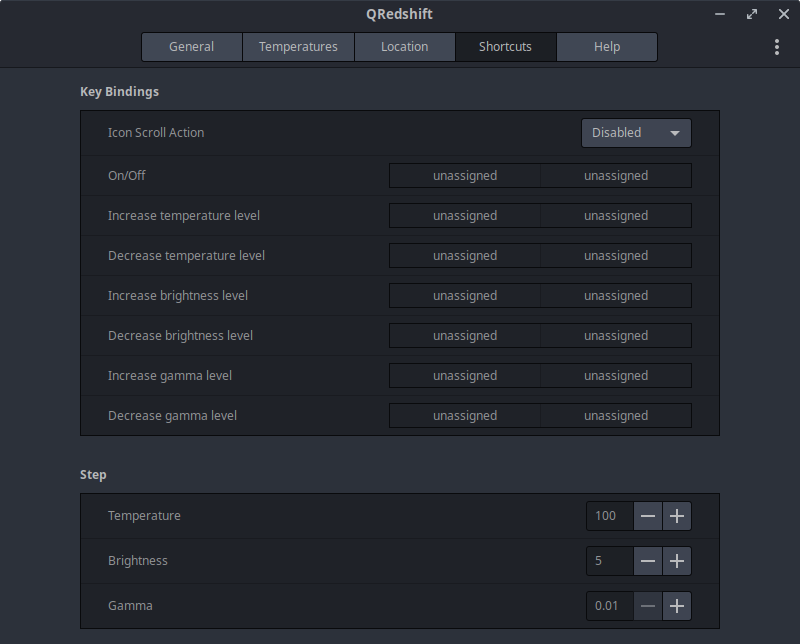800x644 pixels.
Task: Click the plus button for Gamma step
Action: [x=677, y=606]
